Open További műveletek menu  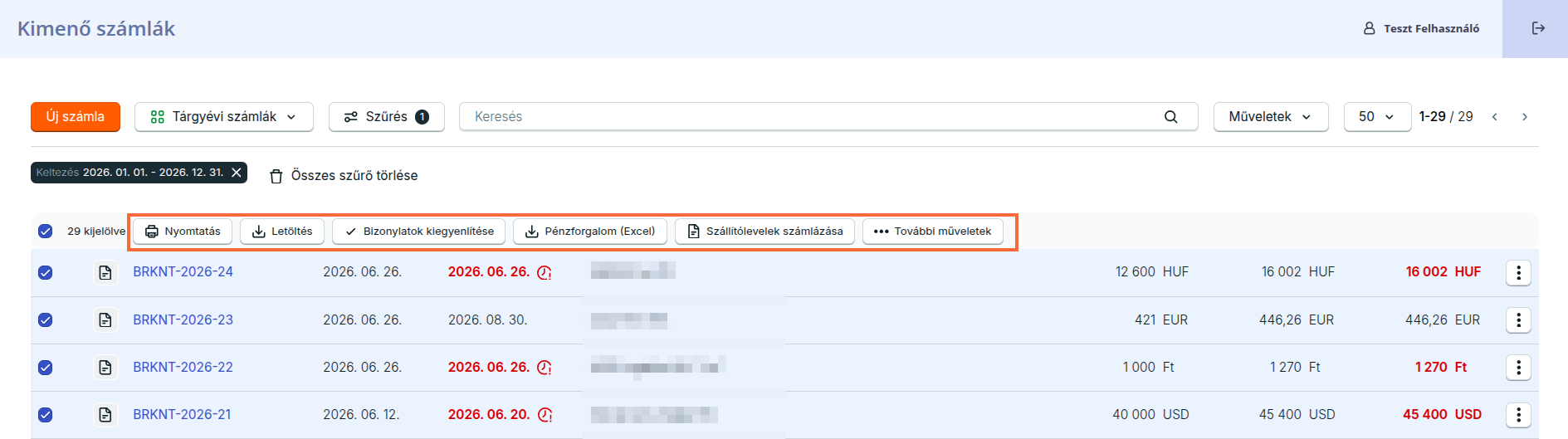[933, 232]
